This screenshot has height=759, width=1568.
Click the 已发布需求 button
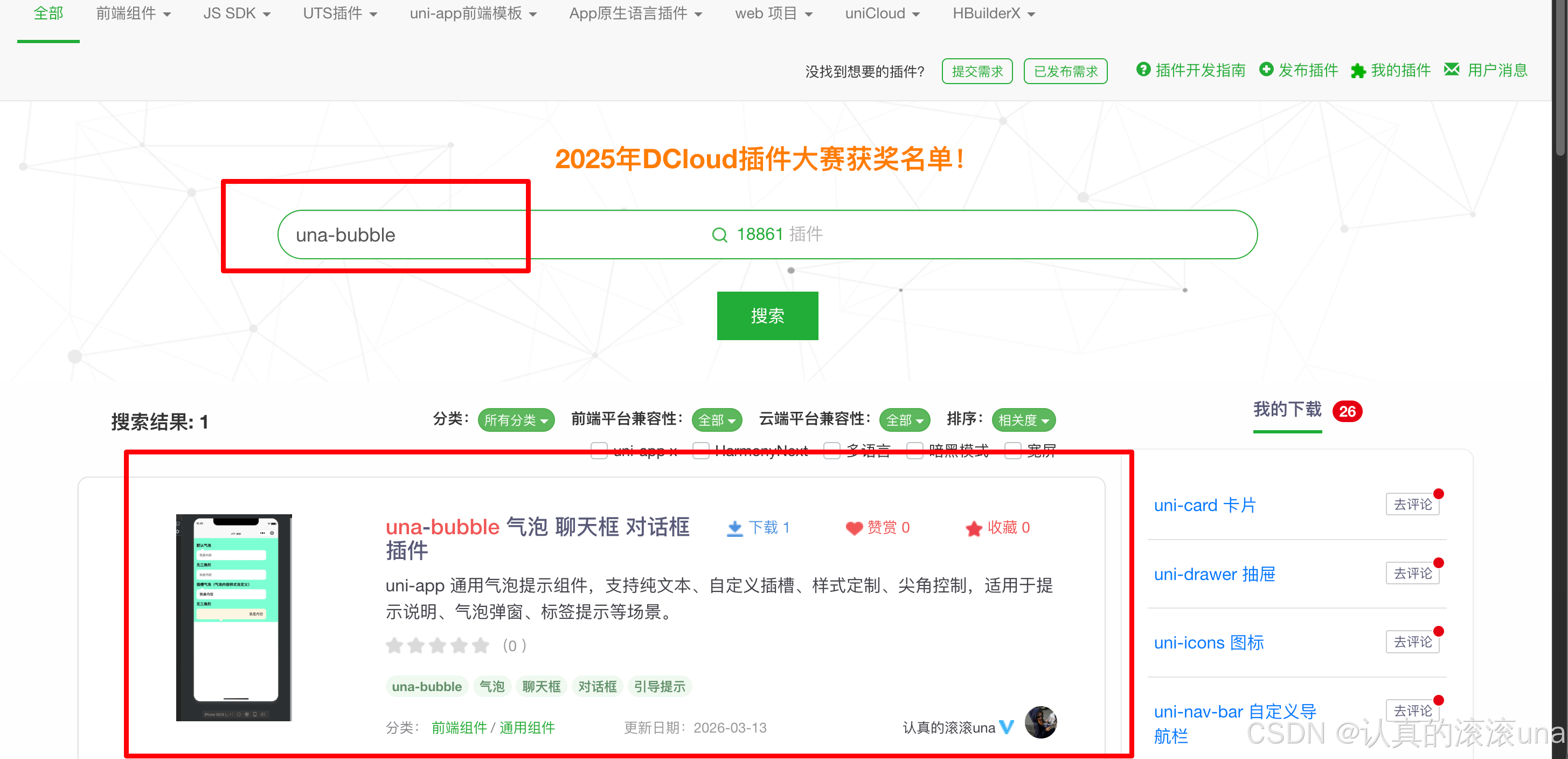[x=1065, y=71]
